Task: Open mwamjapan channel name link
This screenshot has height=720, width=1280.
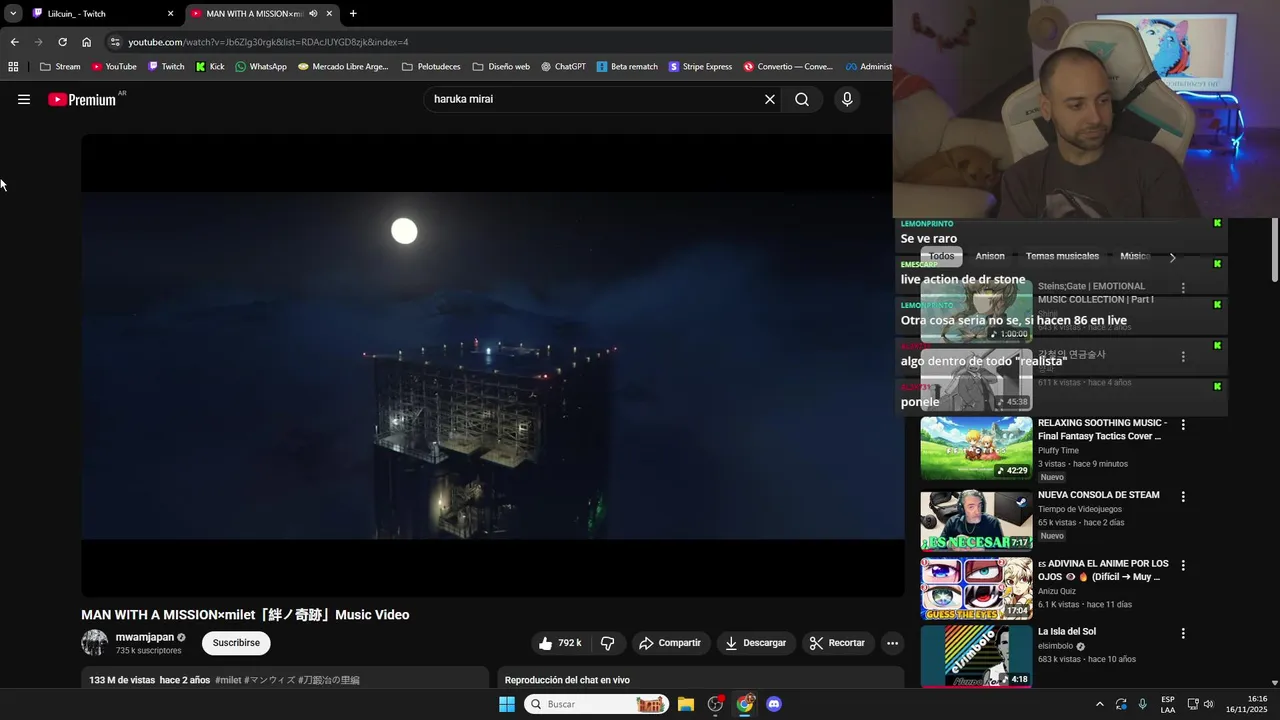Action: pos(145,637)
